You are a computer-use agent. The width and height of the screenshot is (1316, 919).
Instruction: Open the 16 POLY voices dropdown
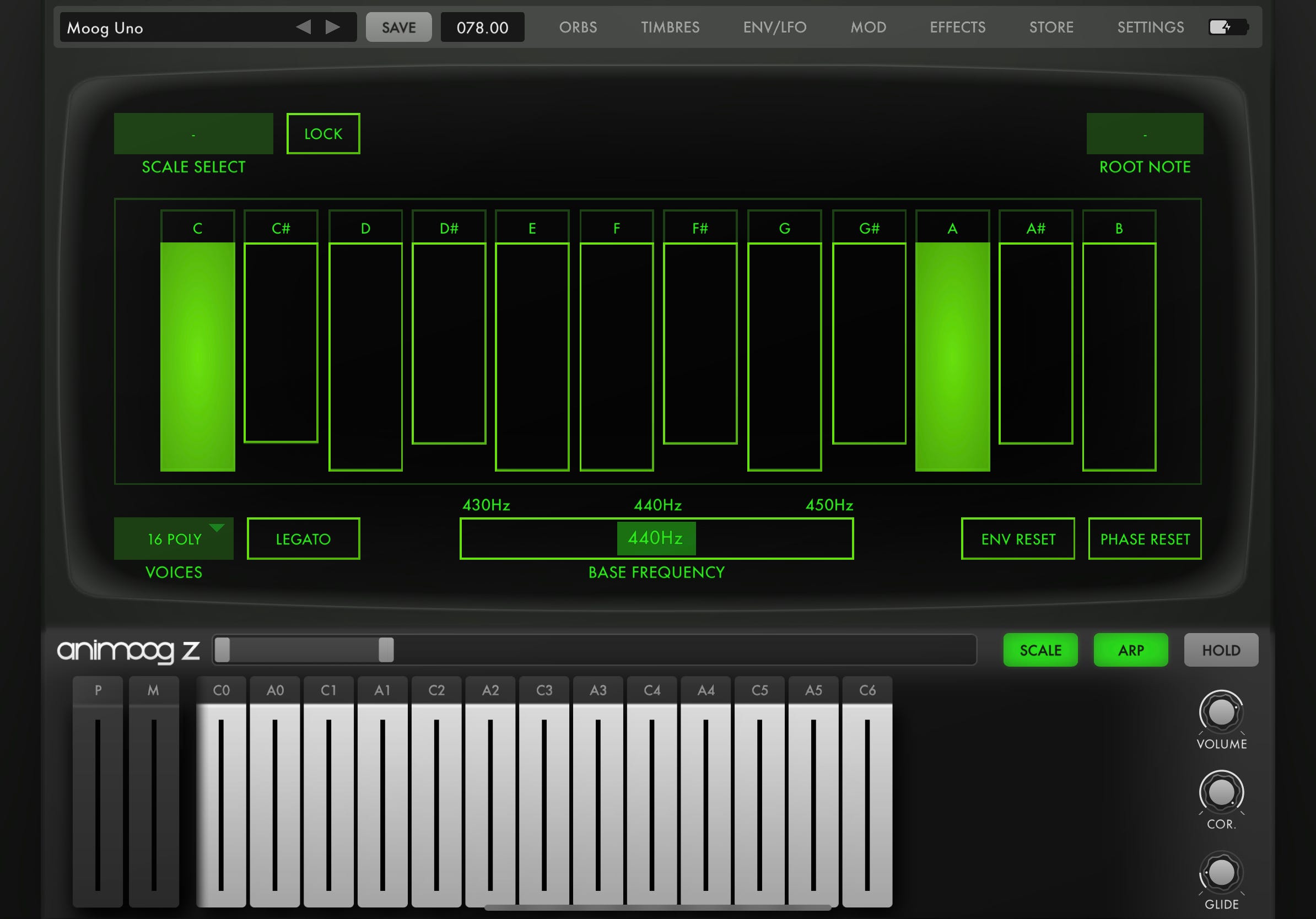coord(174,539)
